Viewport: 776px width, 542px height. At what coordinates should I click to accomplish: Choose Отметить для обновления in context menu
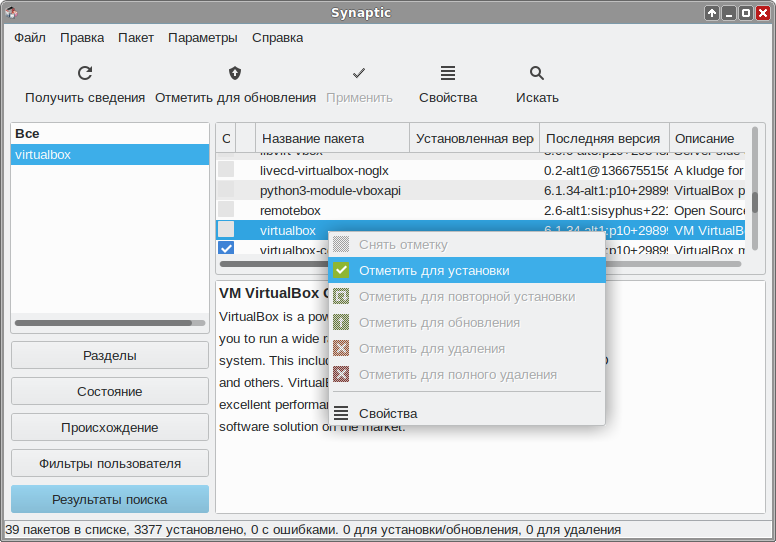(x=467, y=322)
